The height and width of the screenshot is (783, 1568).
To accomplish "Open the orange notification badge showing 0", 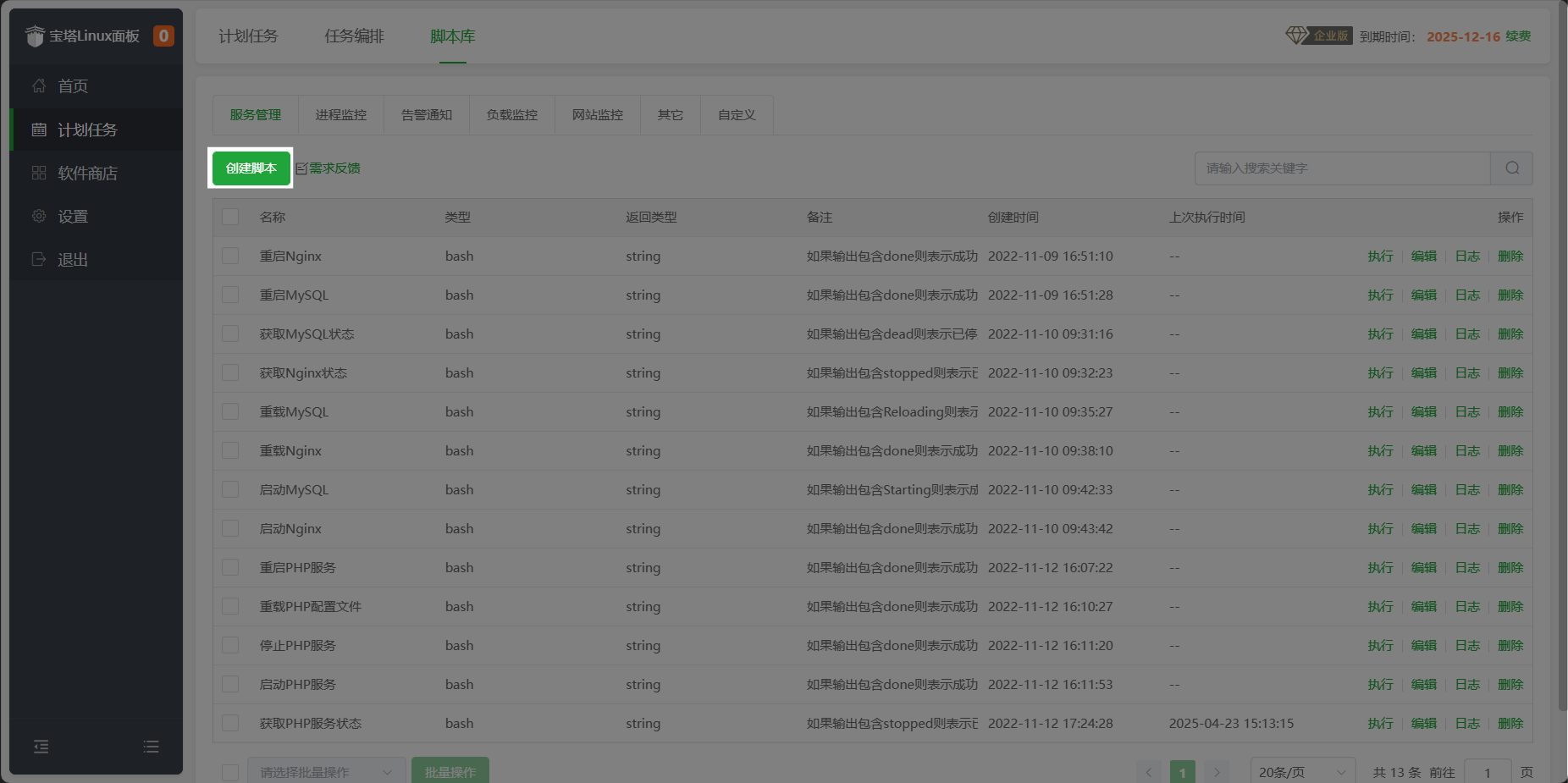I will [163, 36].
